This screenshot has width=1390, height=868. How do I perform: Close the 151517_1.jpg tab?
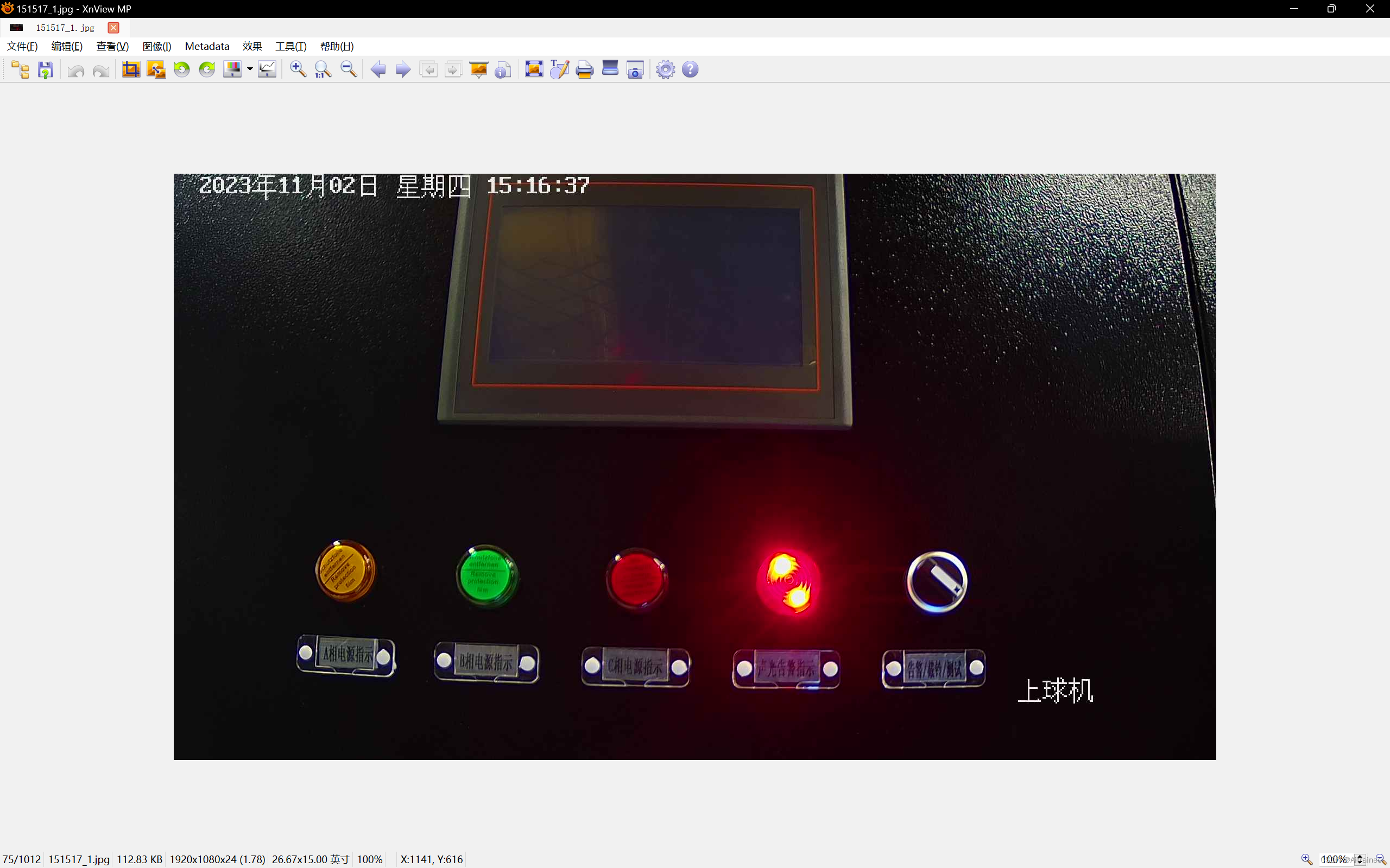(113, 28)
